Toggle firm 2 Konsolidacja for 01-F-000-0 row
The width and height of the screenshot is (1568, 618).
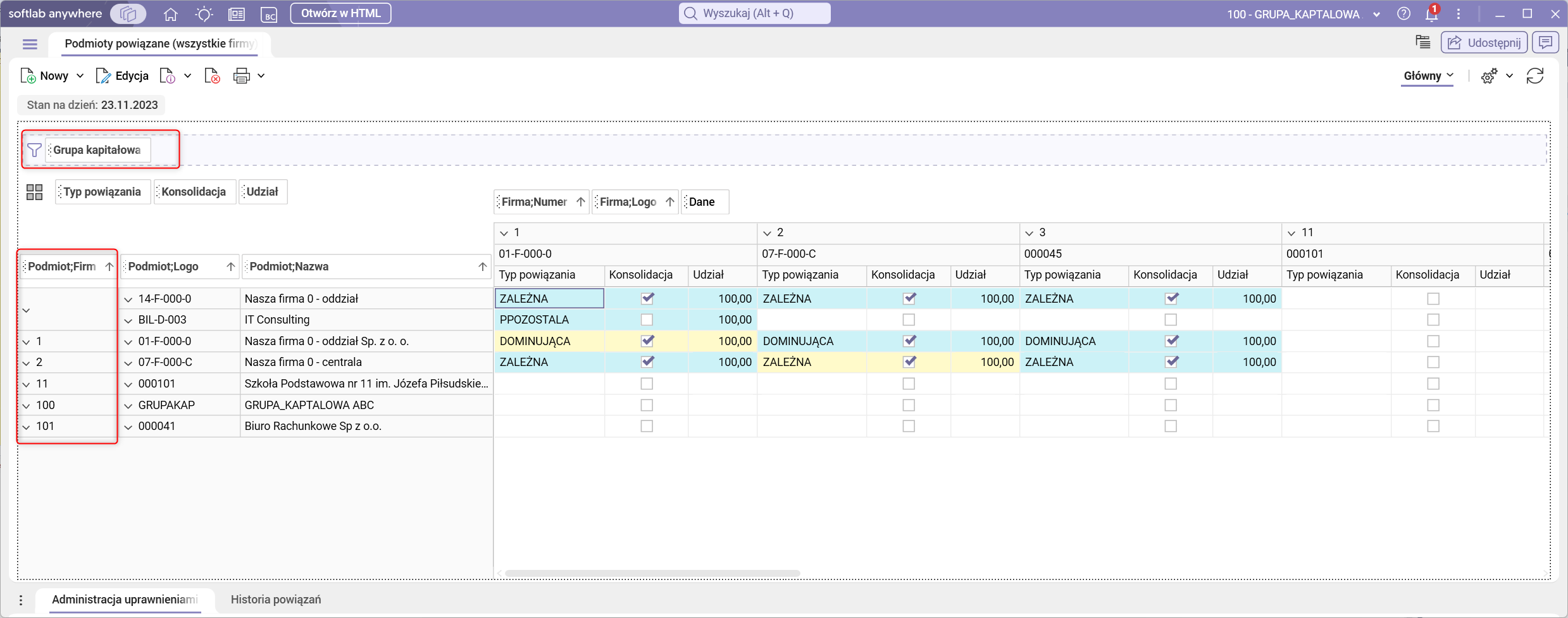909,341
